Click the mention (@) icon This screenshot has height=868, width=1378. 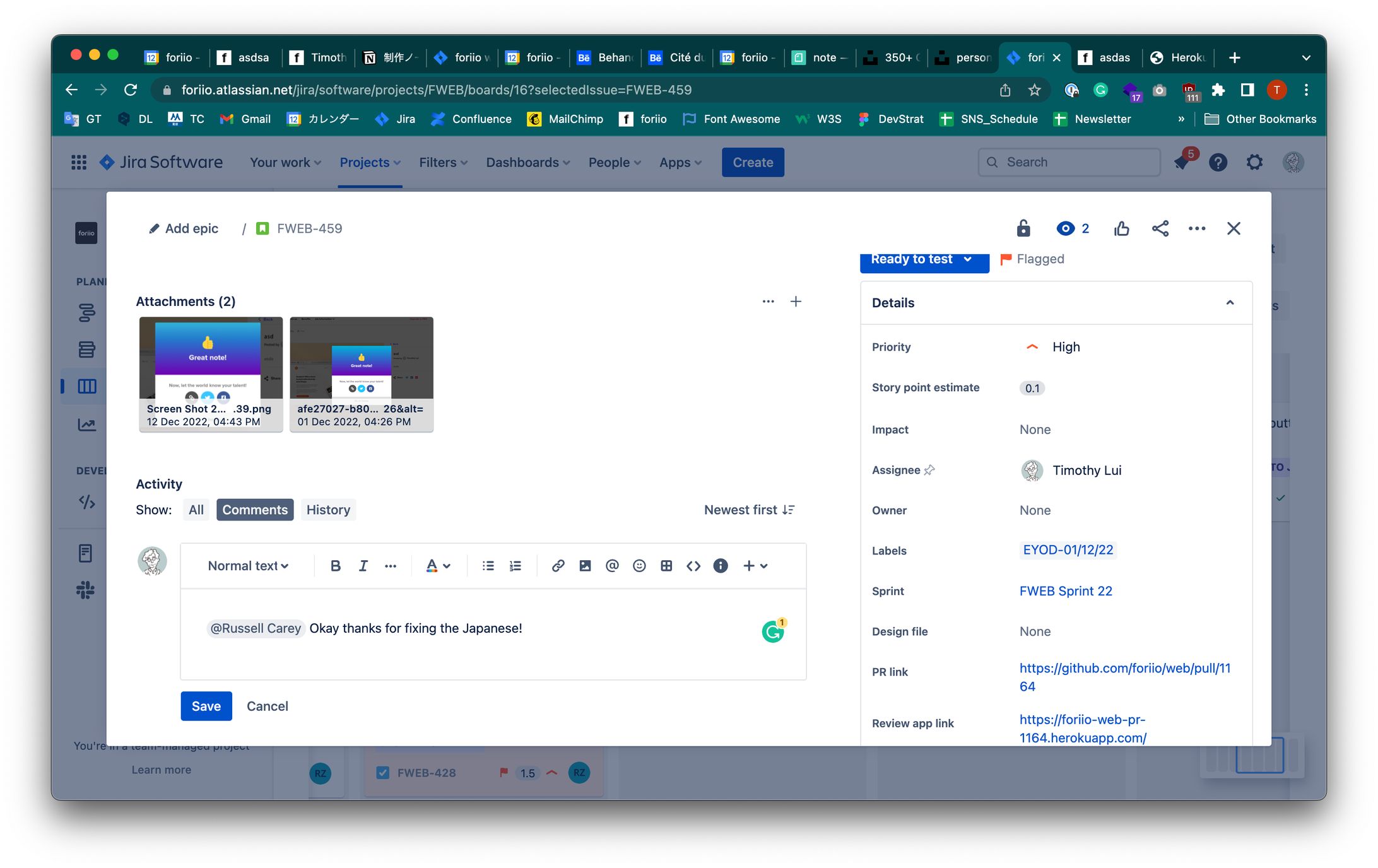(x=612, y=566)
